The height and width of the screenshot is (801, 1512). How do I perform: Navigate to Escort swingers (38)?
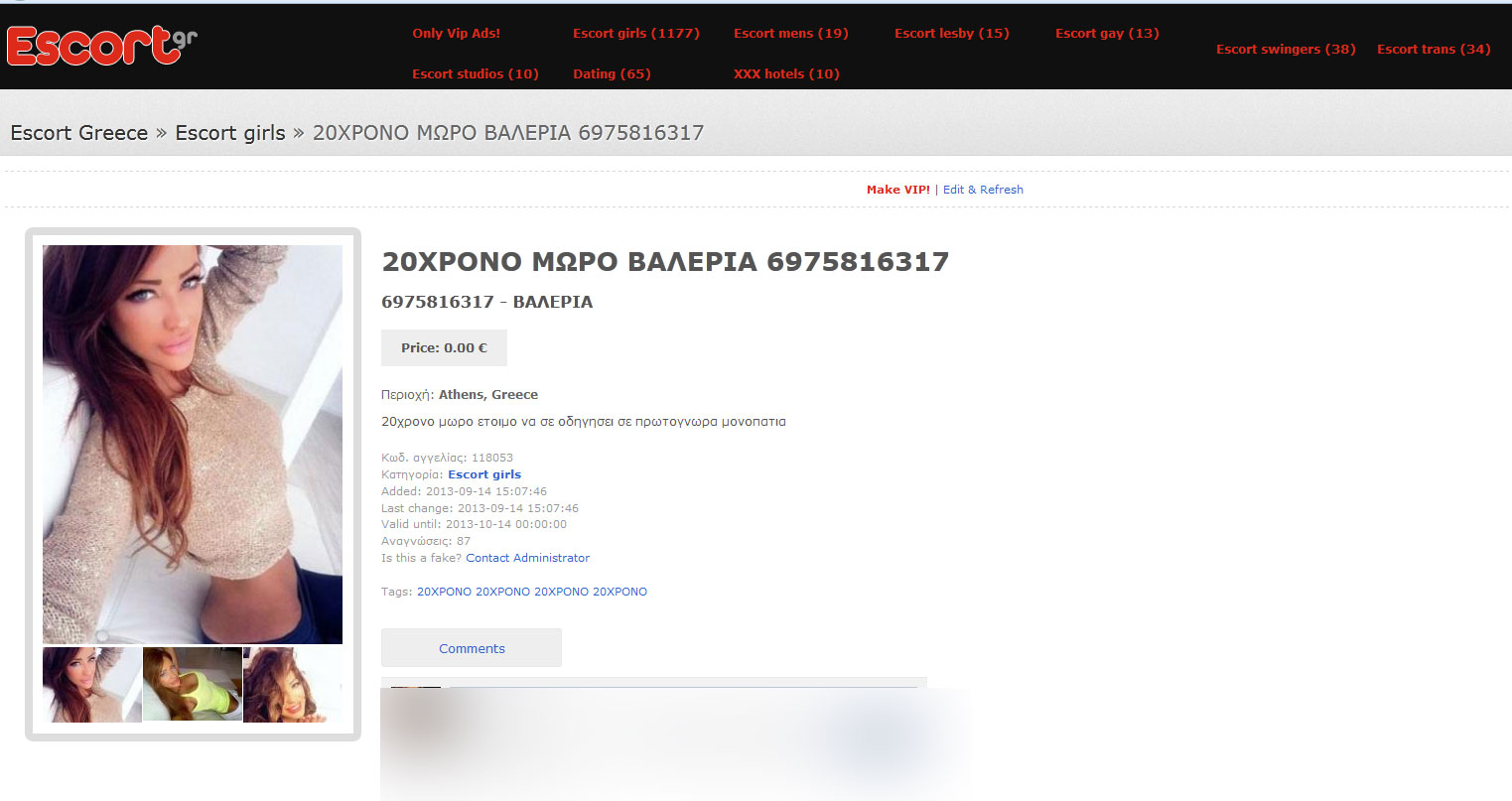coord(1286,49)
